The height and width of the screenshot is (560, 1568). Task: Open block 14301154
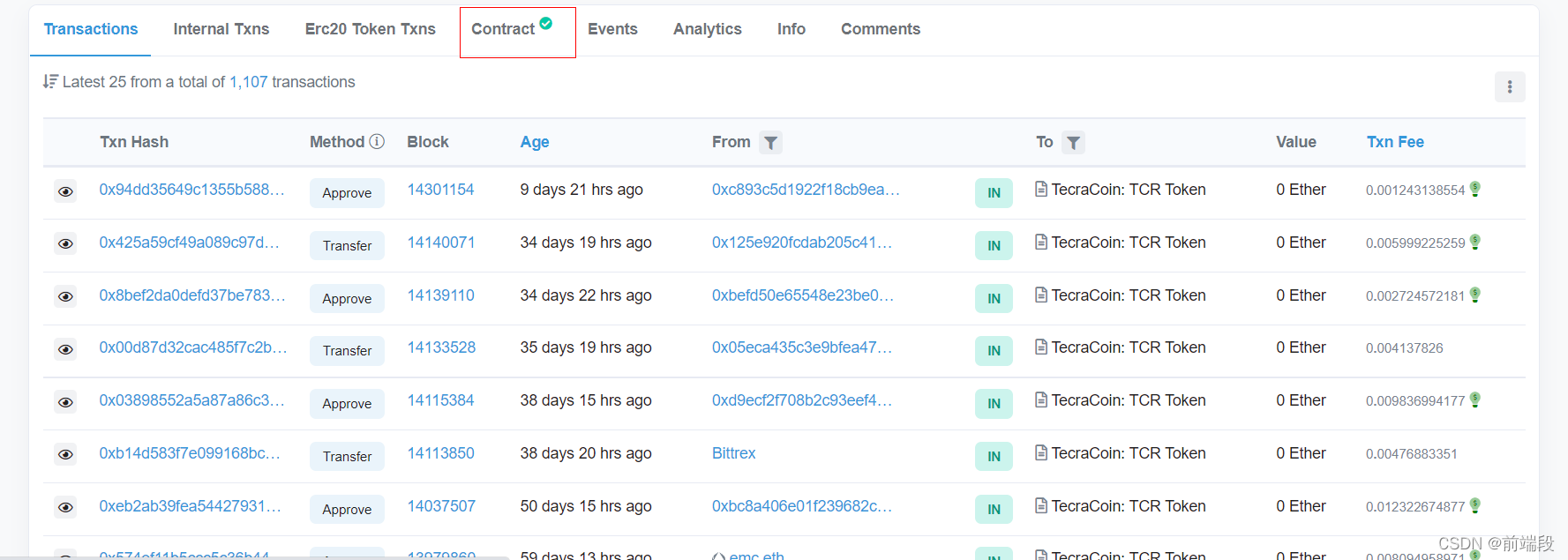[x=440, y=190]
